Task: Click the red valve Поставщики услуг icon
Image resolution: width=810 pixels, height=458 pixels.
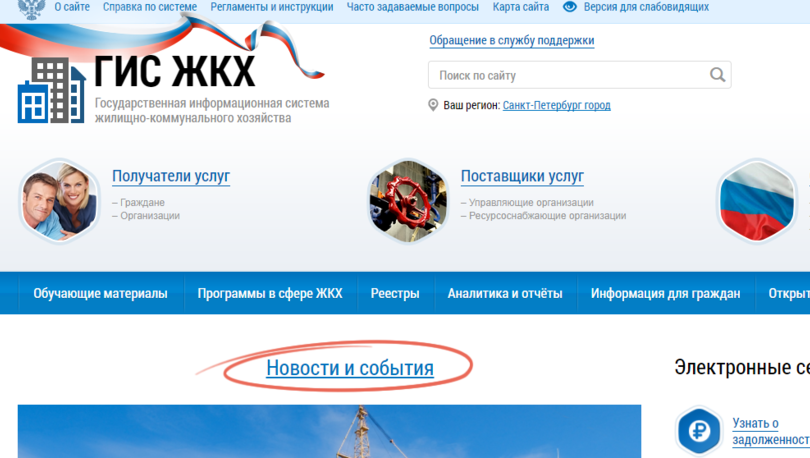Action: [x=408, y=200]
